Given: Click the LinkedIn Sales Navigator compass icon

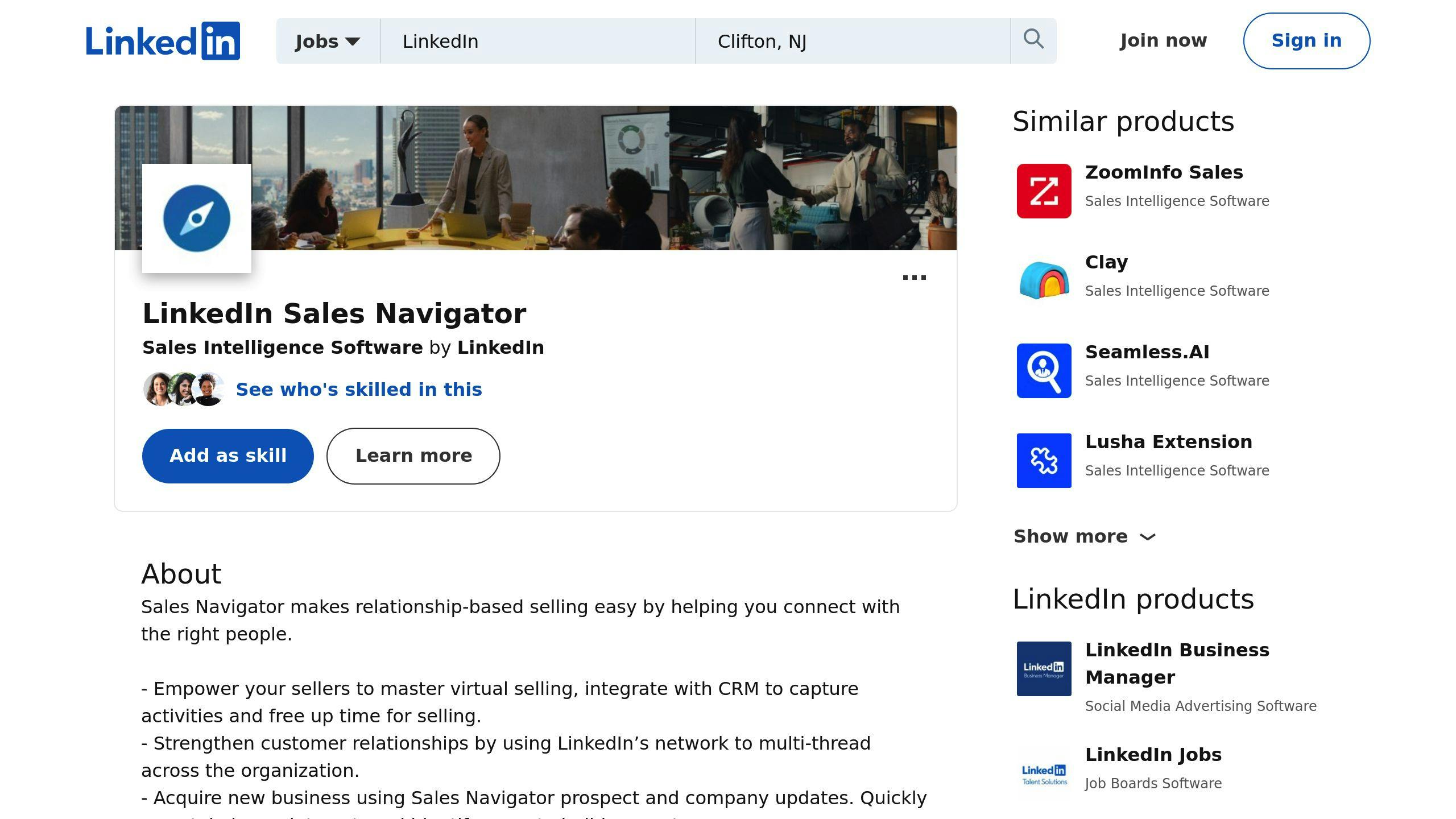Looking at the screenshot, I should (196, 217).
